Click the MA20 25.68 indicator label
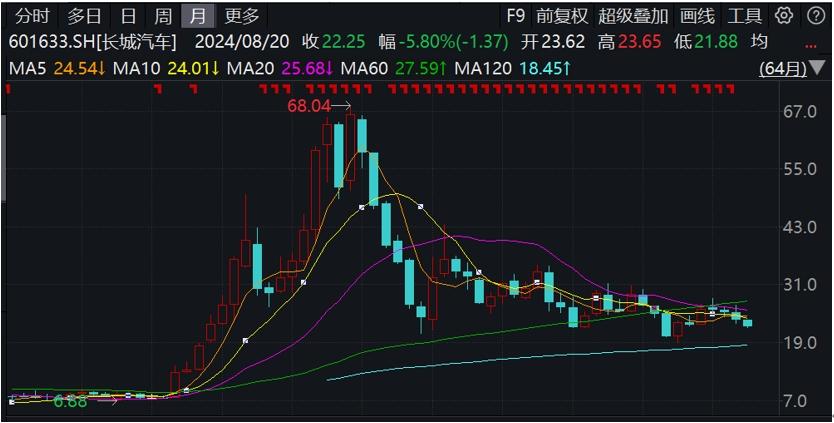Screen dimensions: 834x423 tap(280, 68)
